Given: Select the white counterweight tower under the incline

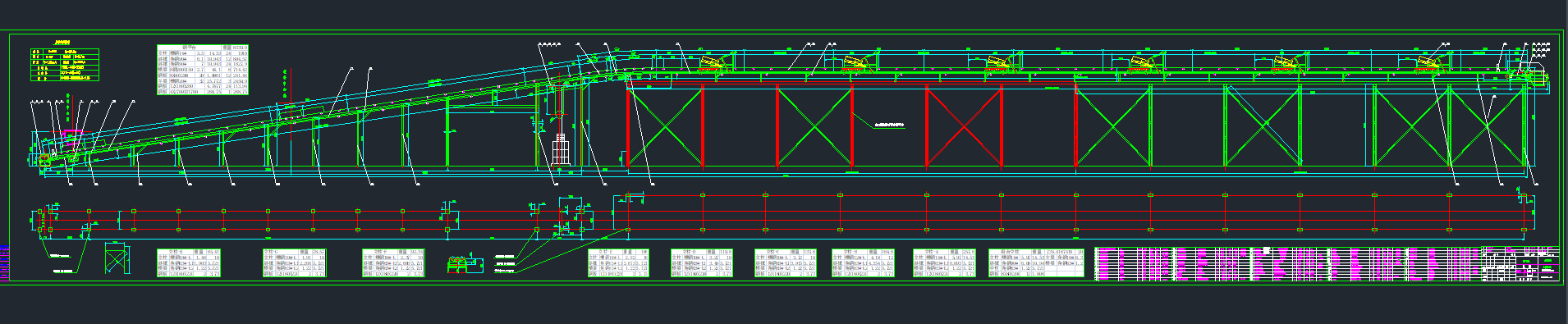Looking at the screenshot, I should [x=561, y=149].
